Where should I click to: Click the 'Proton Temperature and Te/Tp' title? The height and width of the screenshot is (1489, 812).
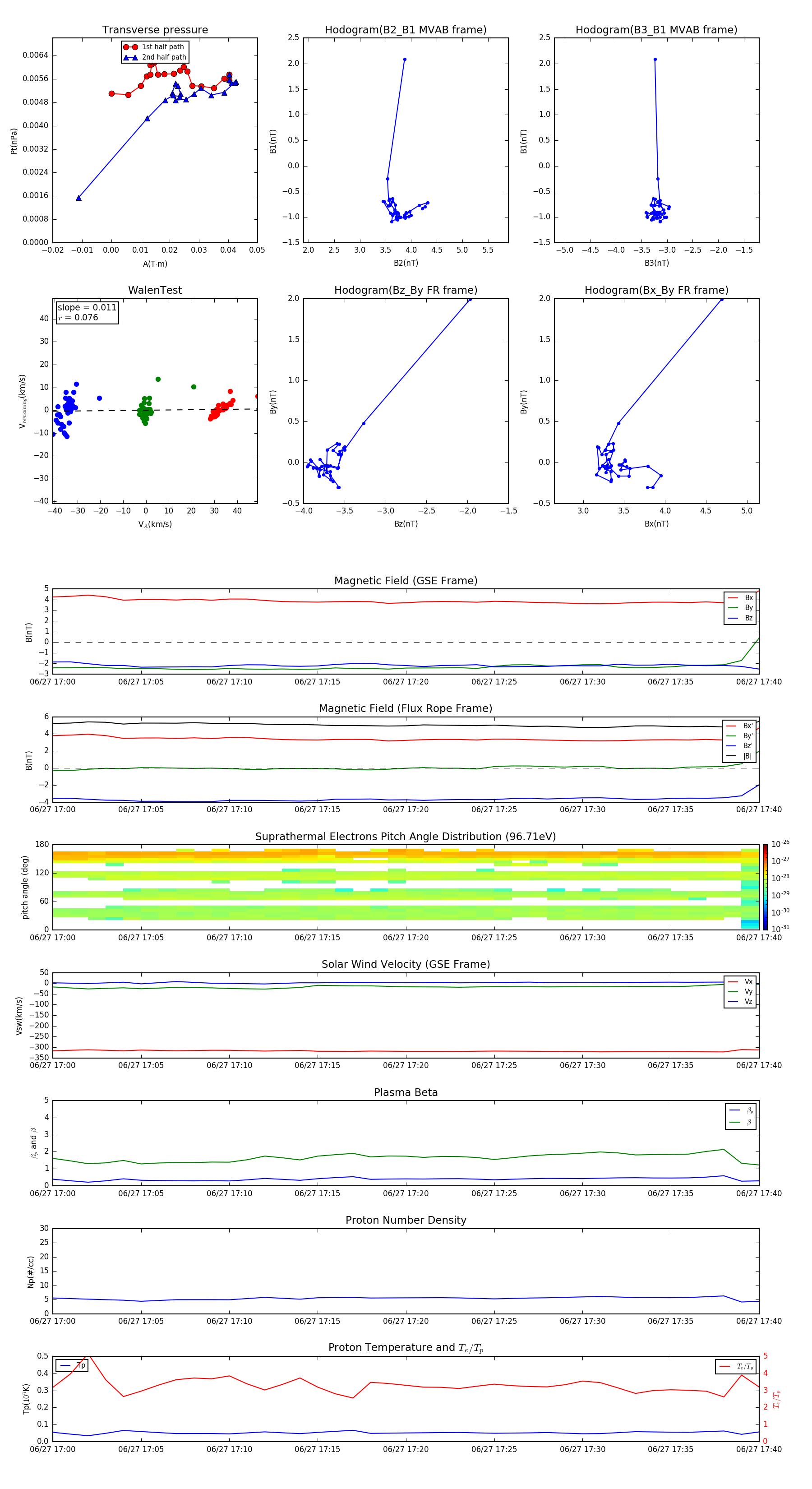coord(406,1348)
